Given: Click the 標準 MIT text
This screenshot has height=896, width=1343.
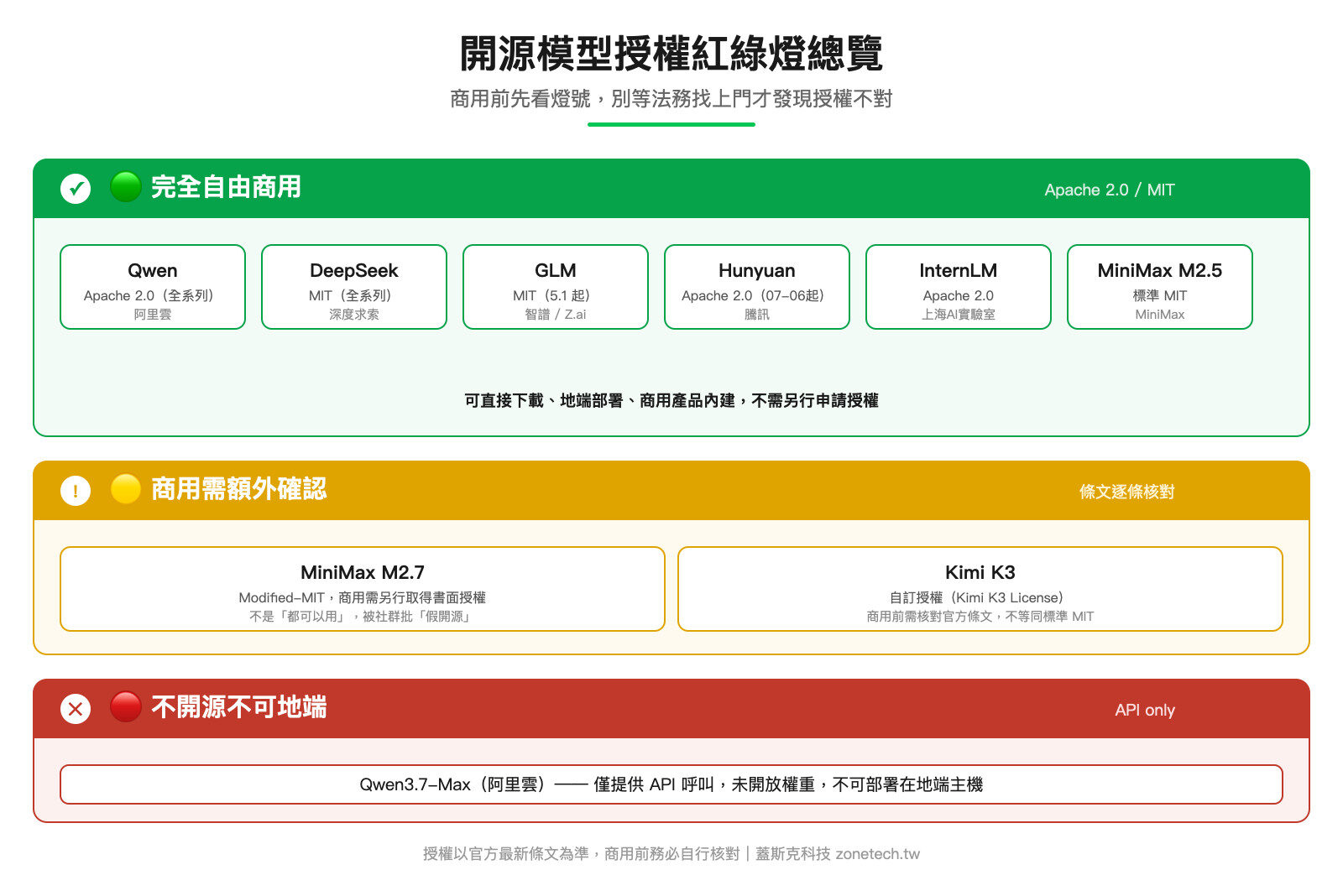Looking at the screenshot, I should [x=1160, y=295].
